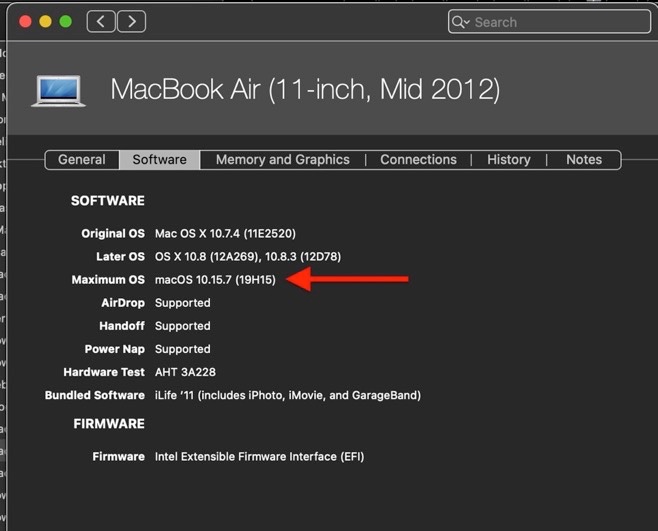This screenshot has width=658, height=531.
Task: Click the title MacBook Air (11-inch, Mid 2012)
Action: coord(305,89)
